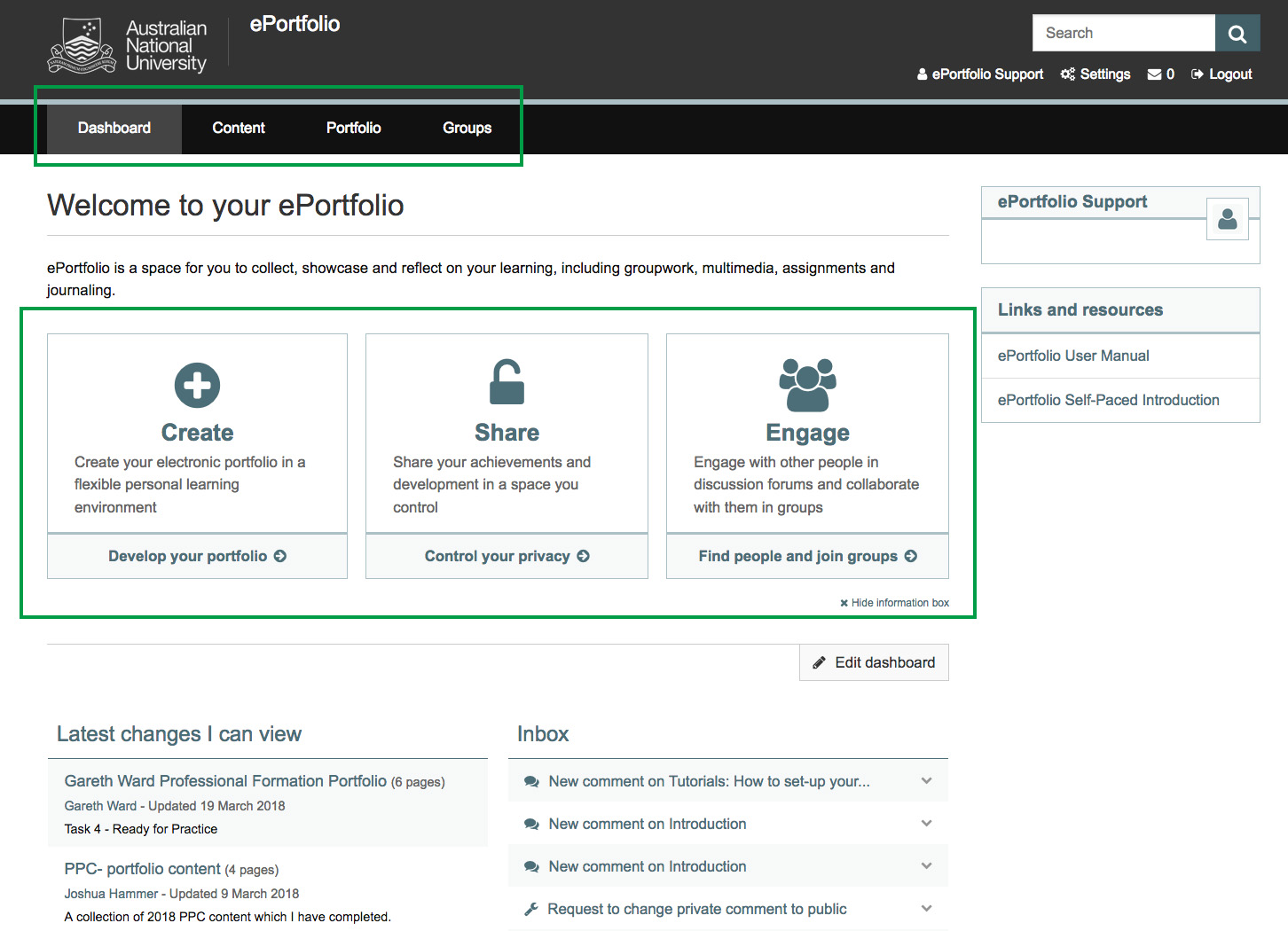Click the Gareth Ward author link
Viewport: 1288px width, 931px height.
click(100, 806)
